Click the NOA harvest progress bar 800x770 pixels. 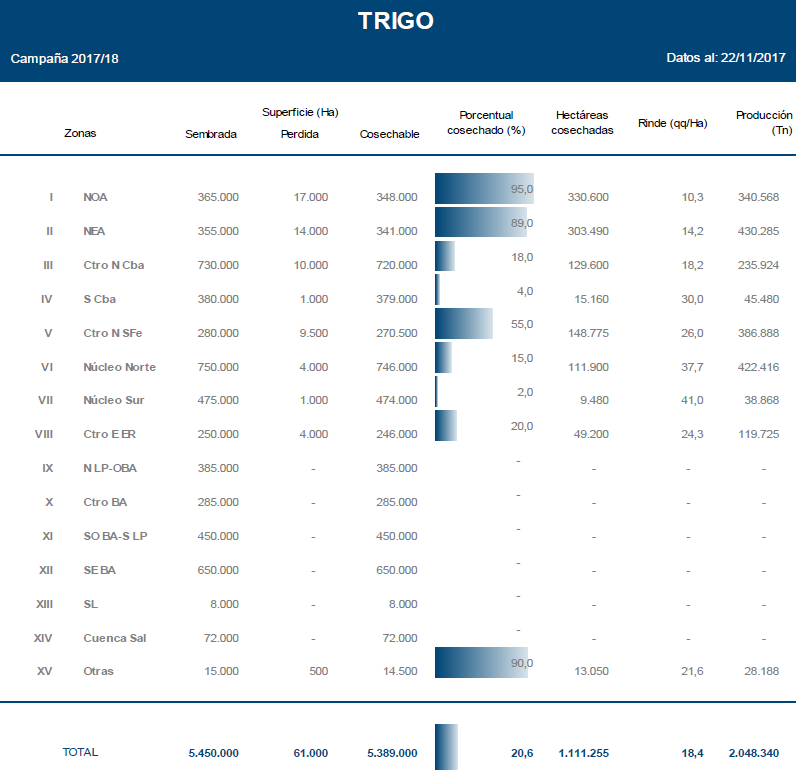coord(483,189)
